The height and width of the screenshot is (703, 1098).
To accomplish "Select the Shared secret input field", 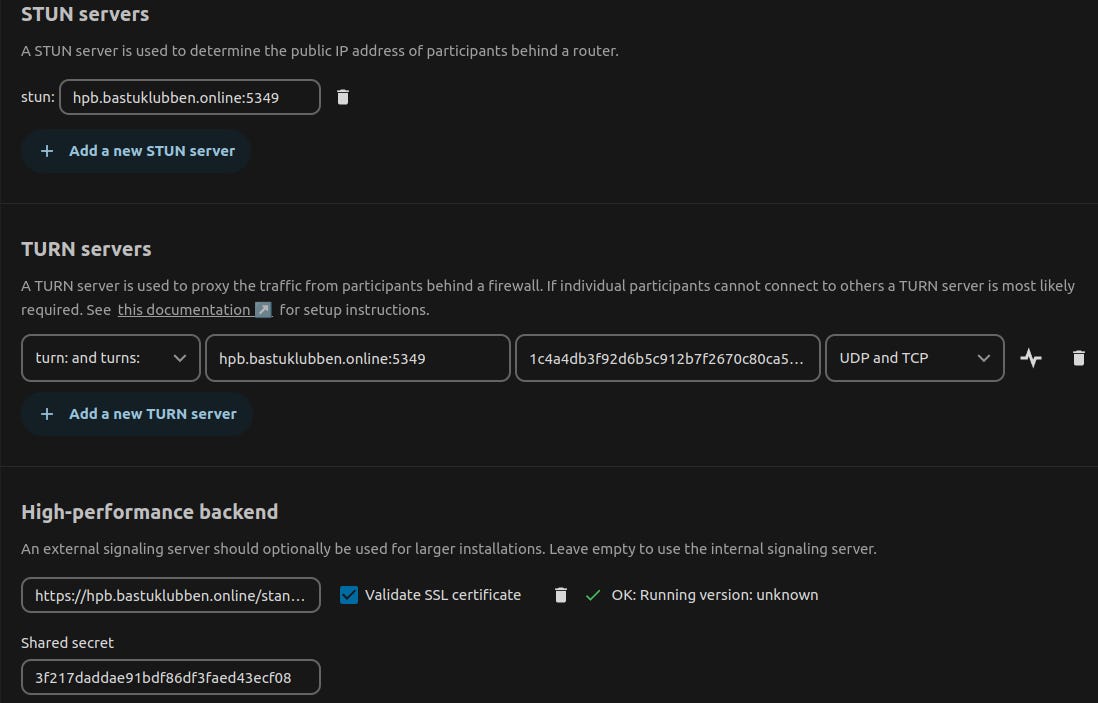I will click(170, 677).
